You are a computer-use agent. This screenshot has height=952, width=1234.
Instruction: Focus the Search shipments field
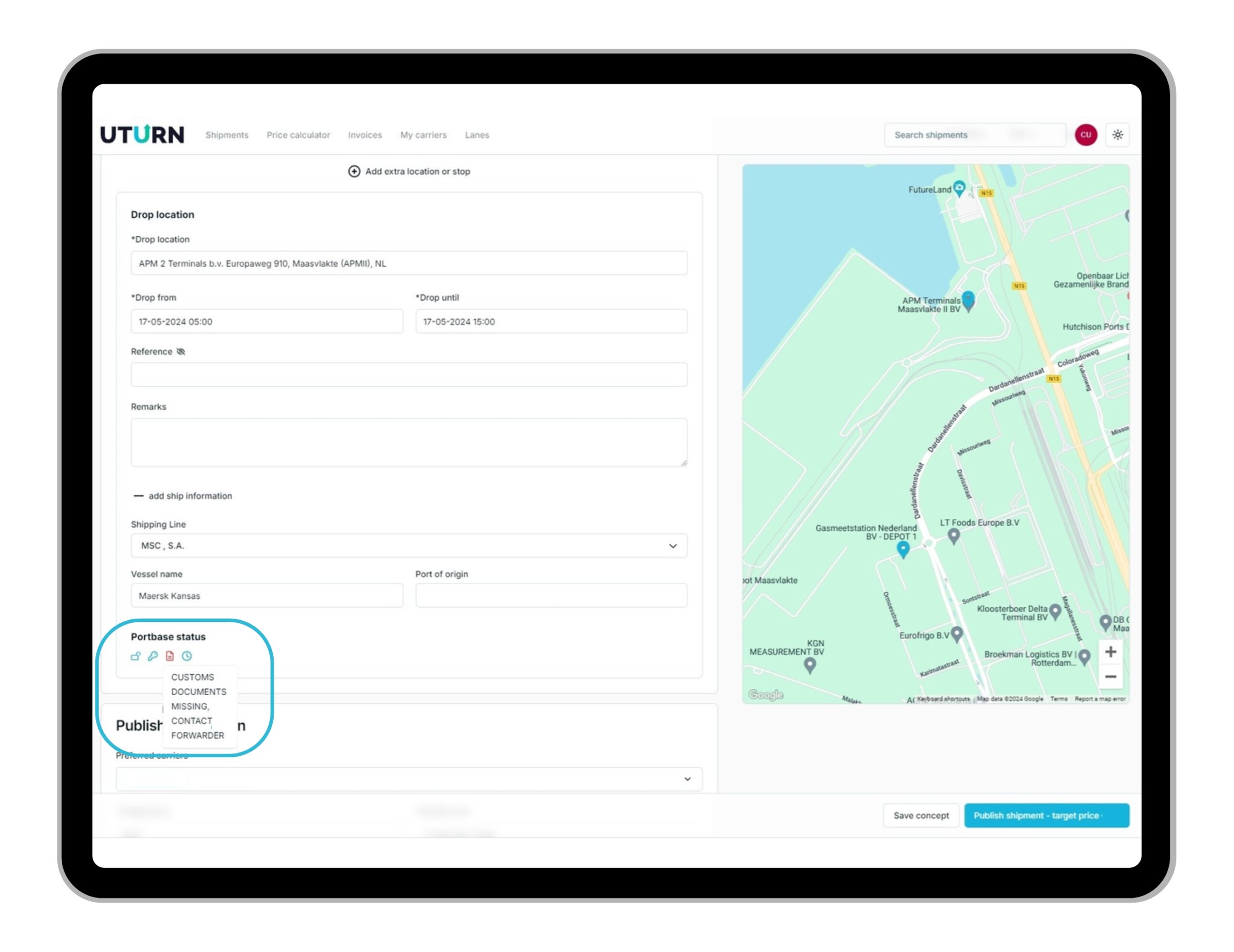[x=975, y=135]
